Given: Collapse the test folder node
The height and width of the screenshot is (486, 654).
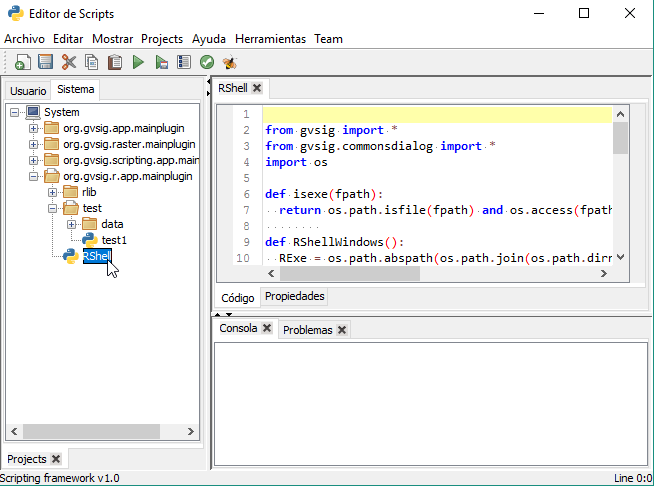Looking at the screenshot, I should 52,208.
